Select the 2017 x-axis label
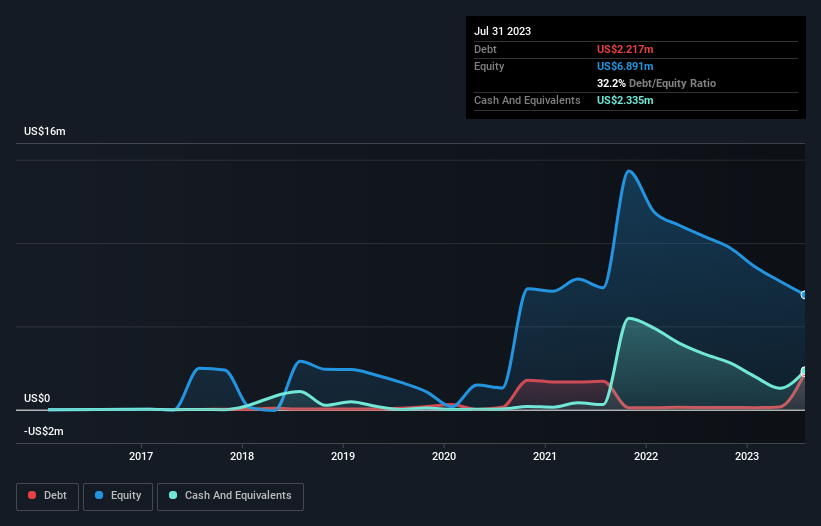The width and height of the screenshot is (821, 526). (141, 456)
